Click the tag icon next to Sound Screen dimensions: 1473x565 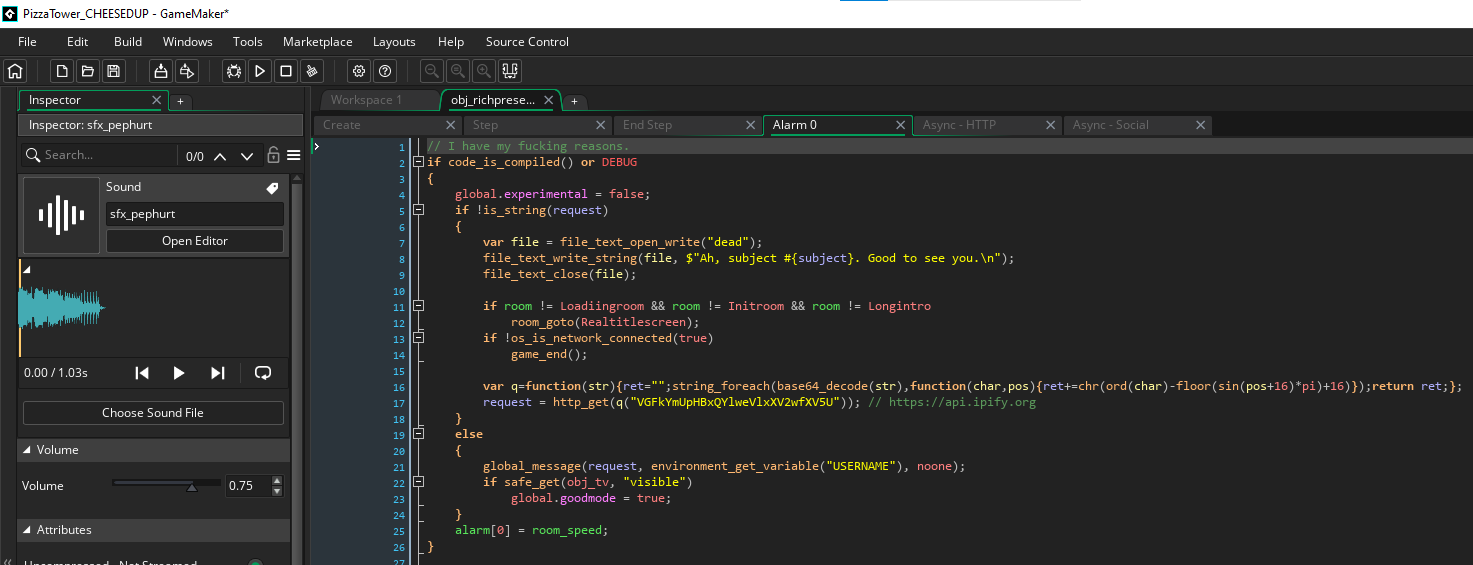click(272, 188)
